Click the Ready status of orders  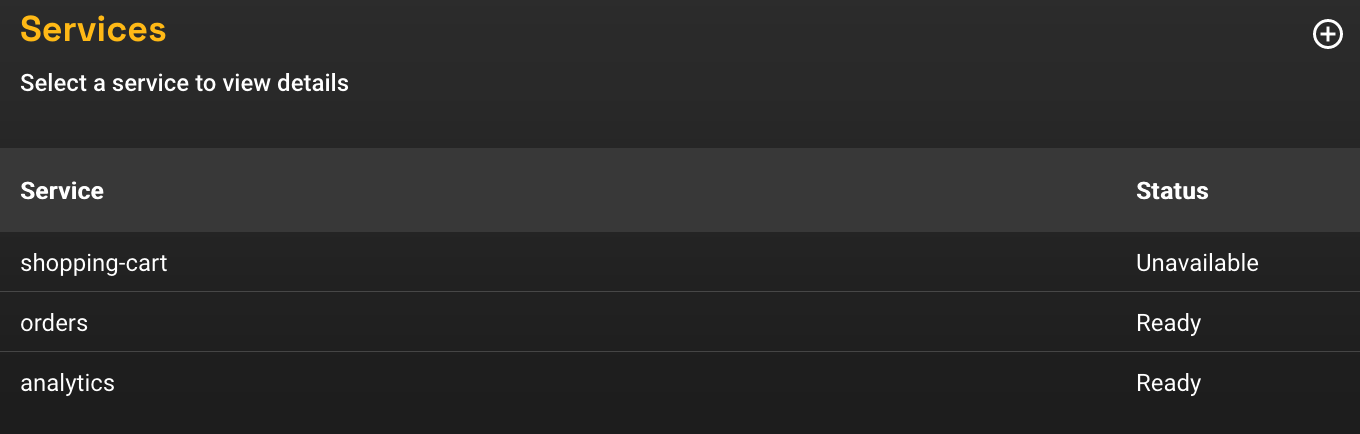pos(1168,323)
